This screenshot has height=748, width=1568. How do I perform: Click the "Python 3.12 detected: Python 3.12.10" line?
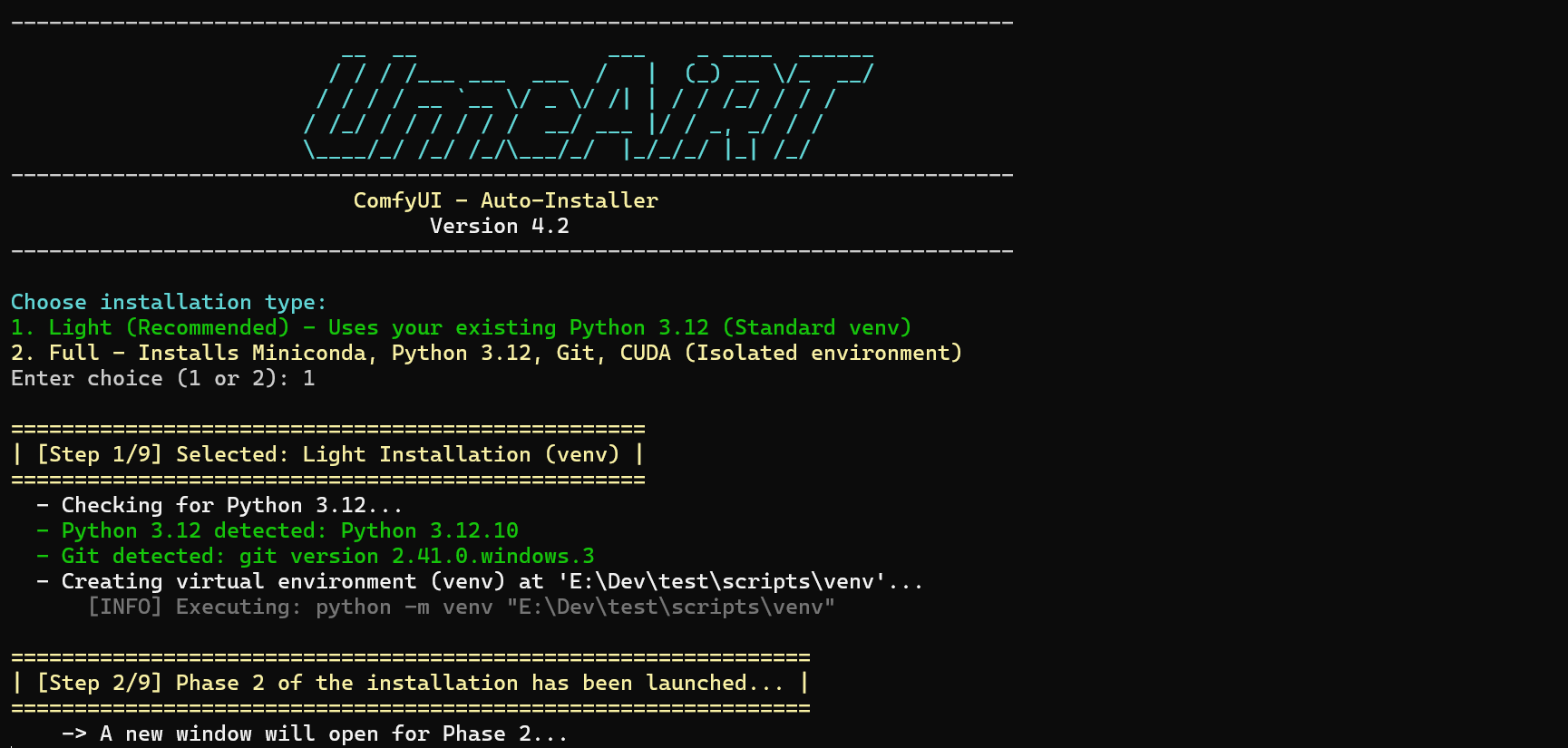click(x=278, y=530)
